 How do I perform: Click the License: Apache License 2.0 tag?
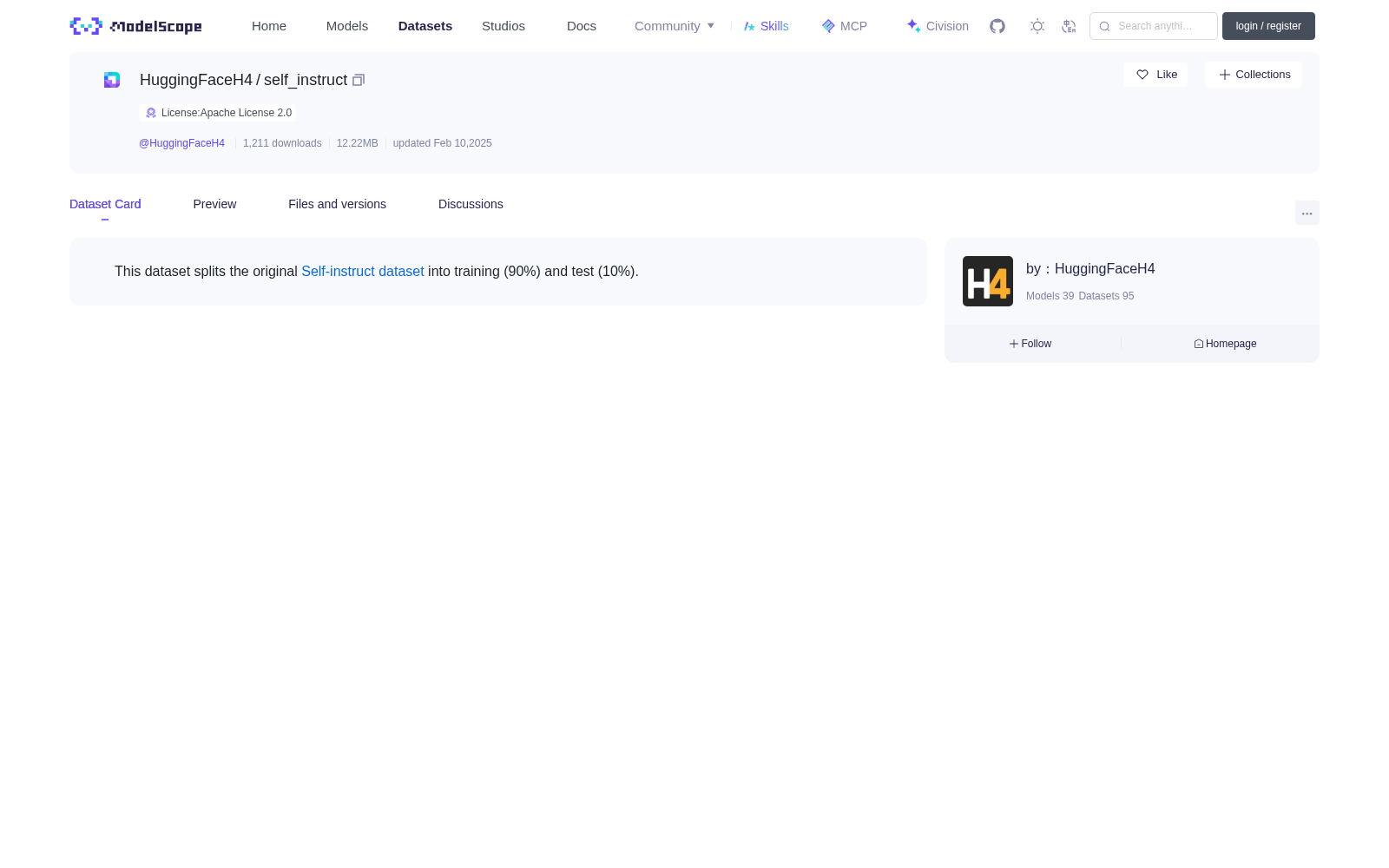pyautogui.click(x=218, y=113)
